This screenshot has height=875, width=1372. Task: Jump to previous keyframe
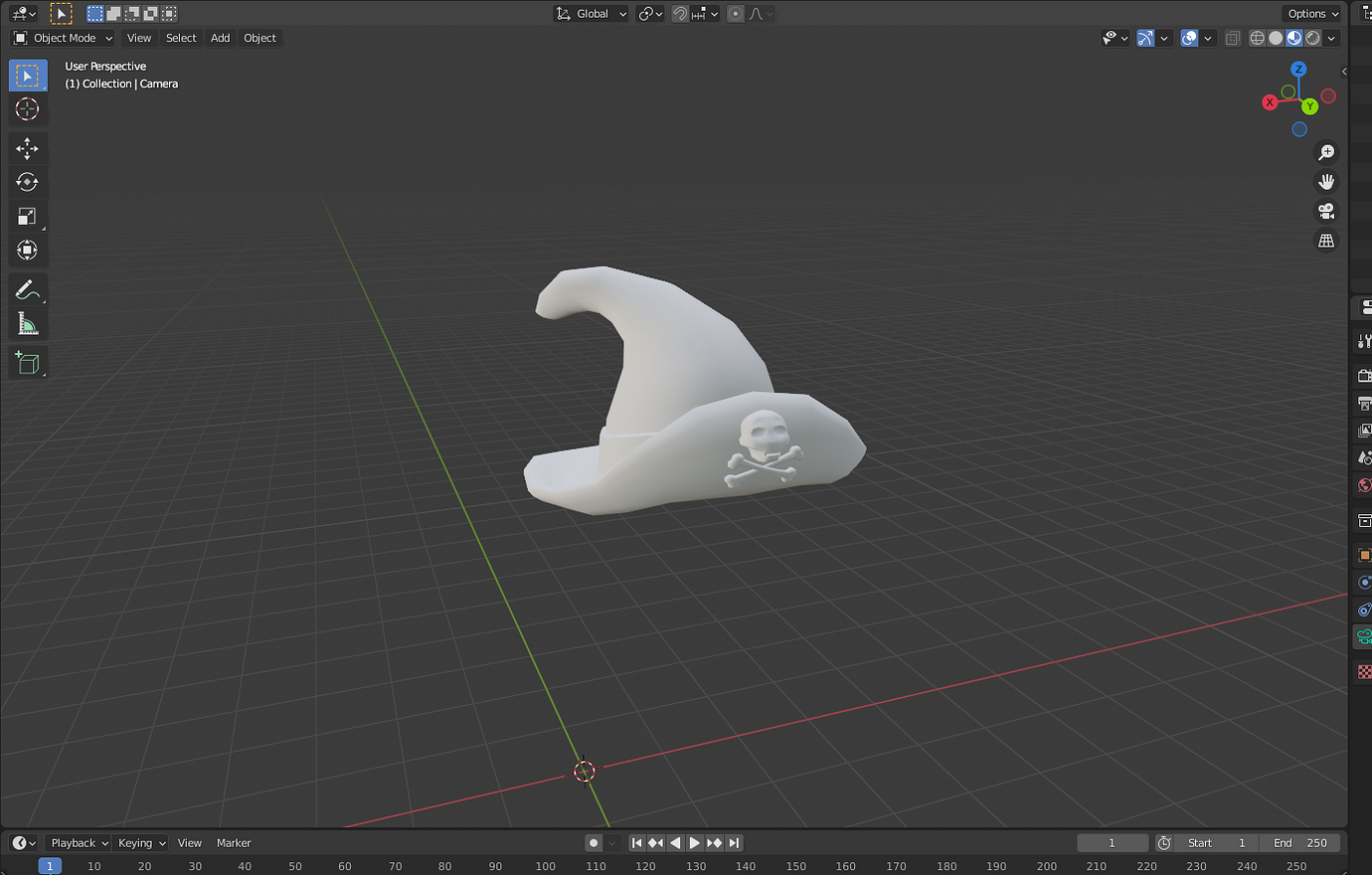[656, 843]
